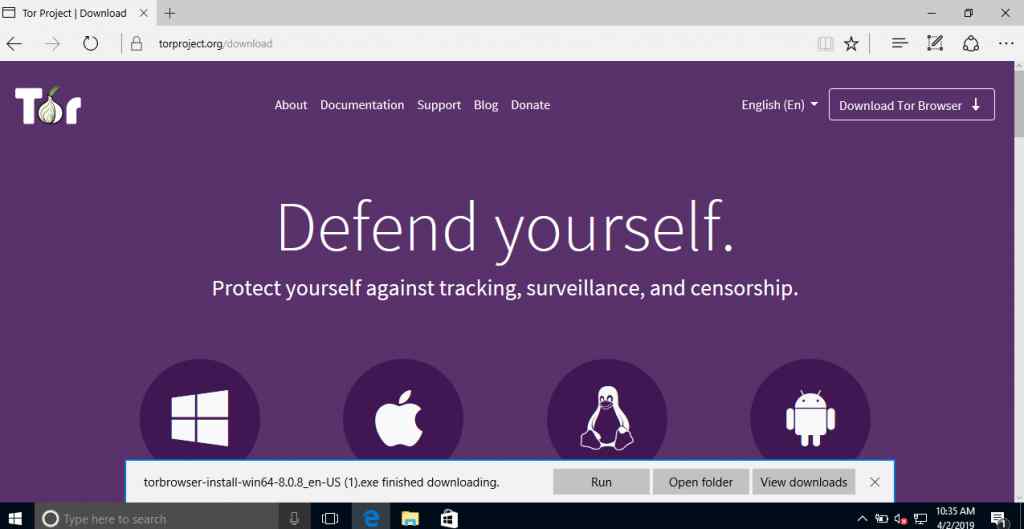1024x529 pixels.
Task: Open the Action Center notifications icon
Action: (998, 519)
